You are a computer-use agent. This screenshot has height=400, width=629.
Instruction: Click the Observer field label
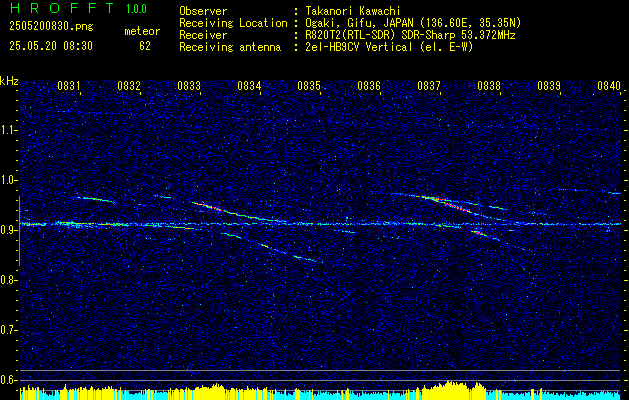203,11
